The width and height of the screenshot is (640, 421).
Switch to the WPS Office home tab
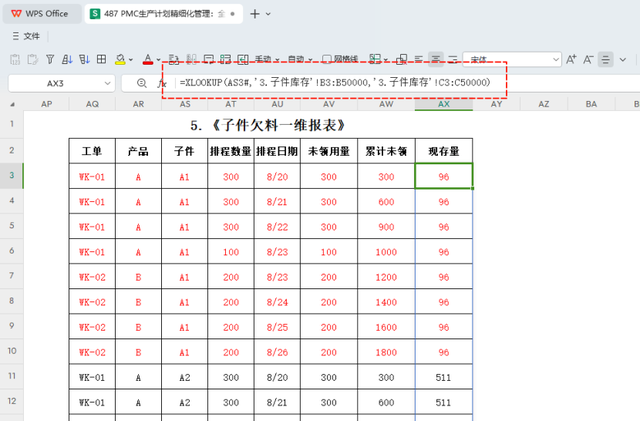point(41,13)
